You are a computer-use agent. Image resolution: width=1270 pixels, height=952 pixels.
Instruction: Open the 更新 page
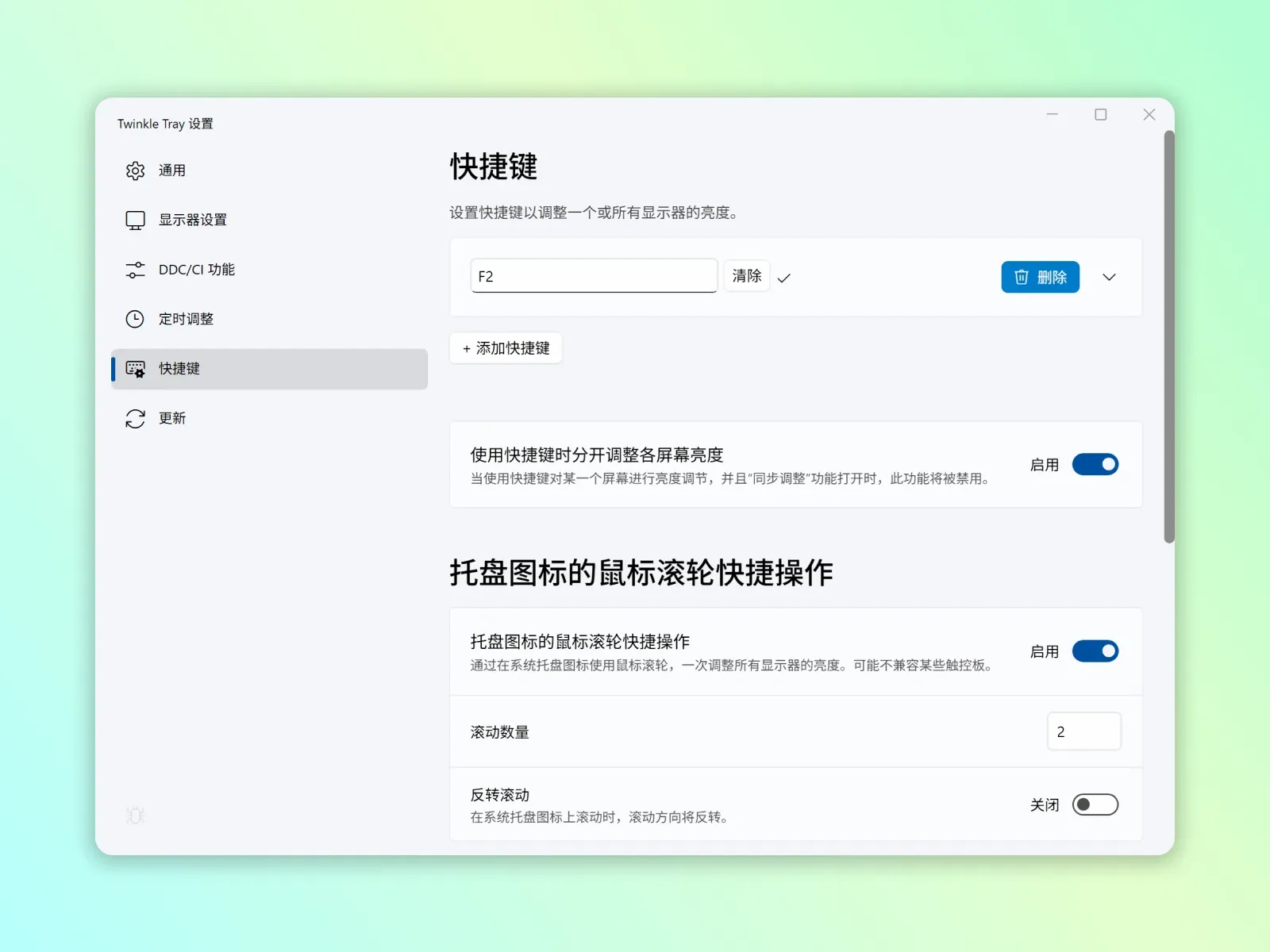(x=270, y=418)
